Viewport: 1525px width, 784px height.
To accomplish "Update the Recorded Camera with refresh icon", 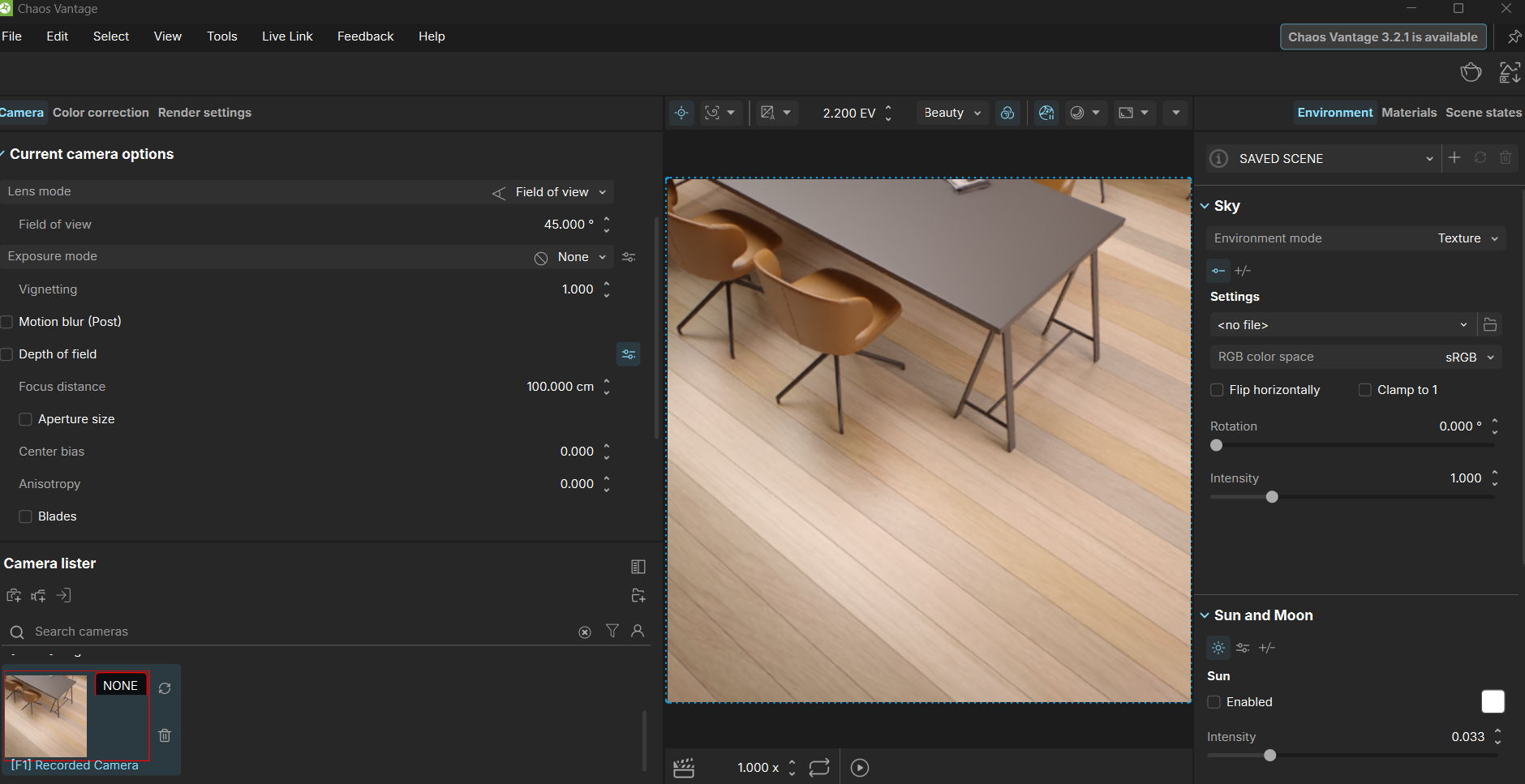I will pyautogui.click(x=165, y=688).
